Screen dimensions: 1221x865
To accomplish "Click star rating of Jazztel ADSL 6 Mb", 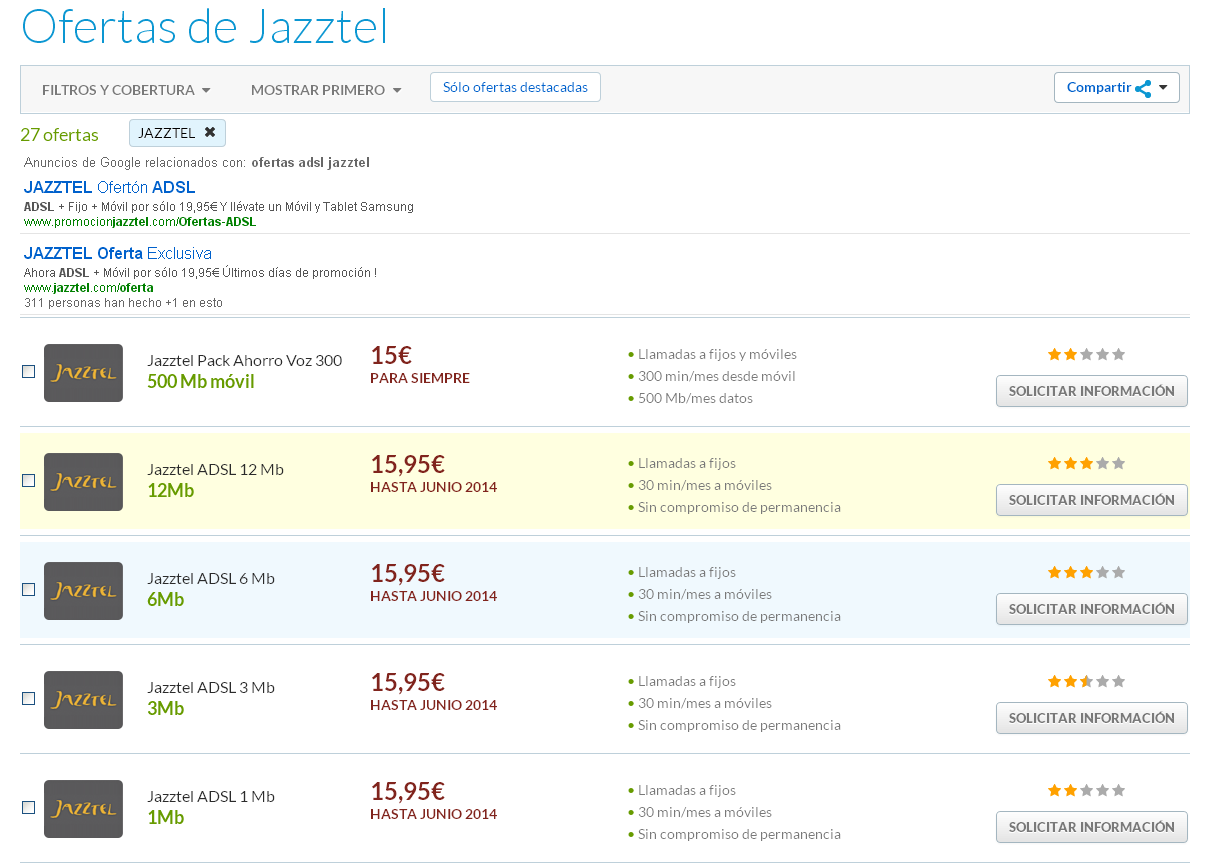I will 1086,572.
